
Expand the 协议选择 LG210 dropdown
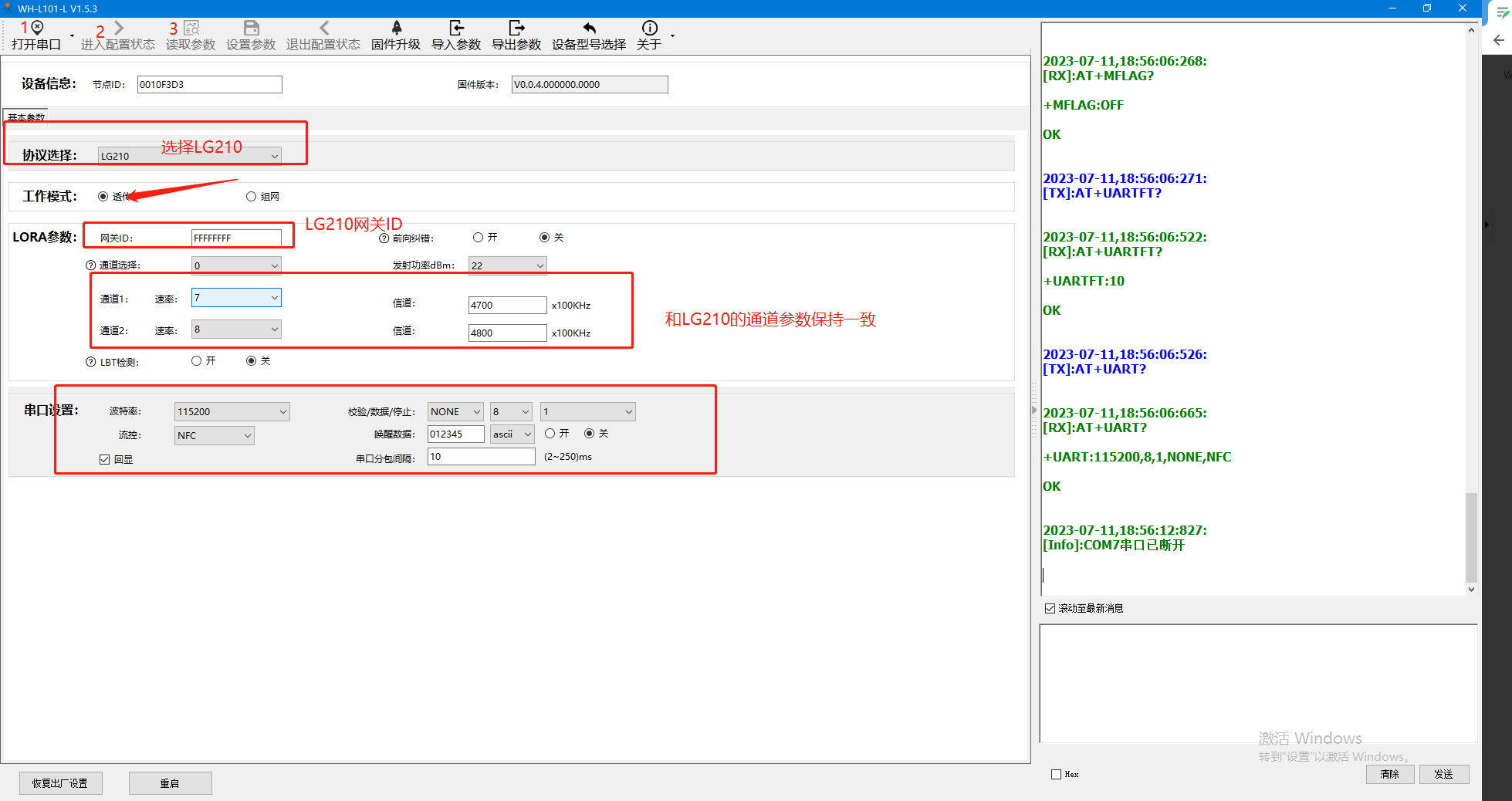274,156
